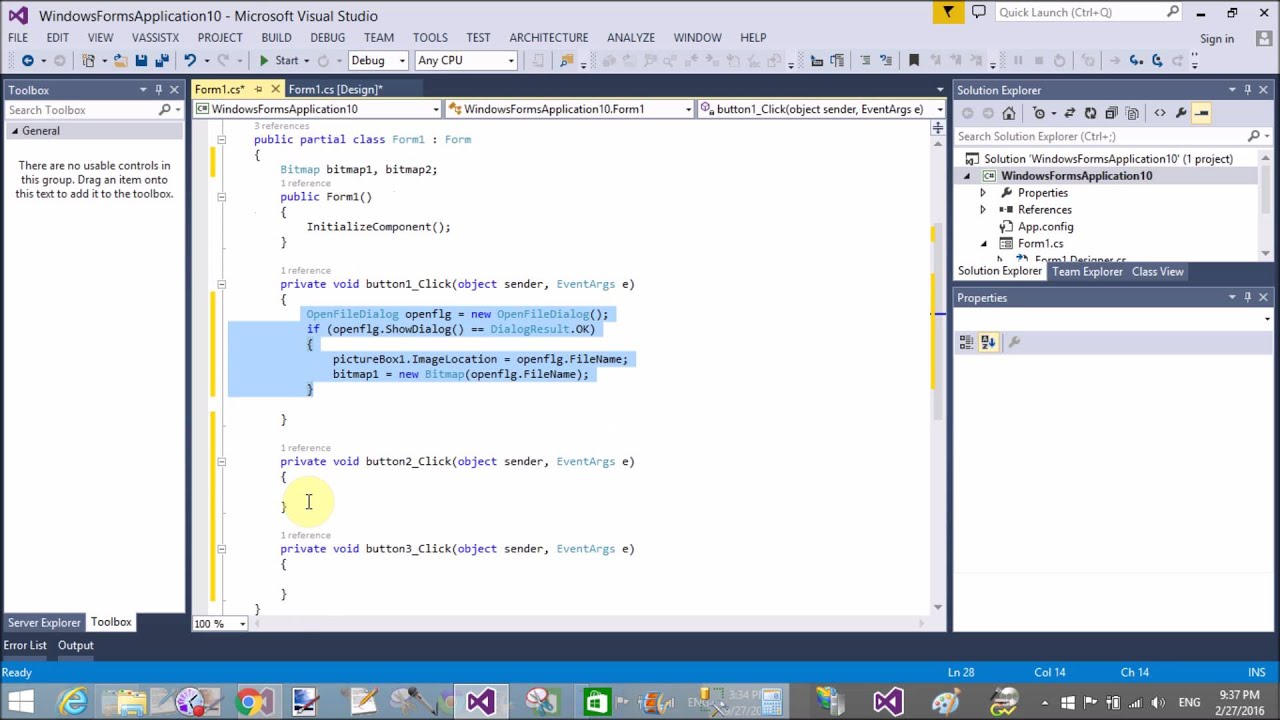The image size is (1280, 720).
Task: Click the Navigate Backward toolbar icon
Action: [28, 60]
